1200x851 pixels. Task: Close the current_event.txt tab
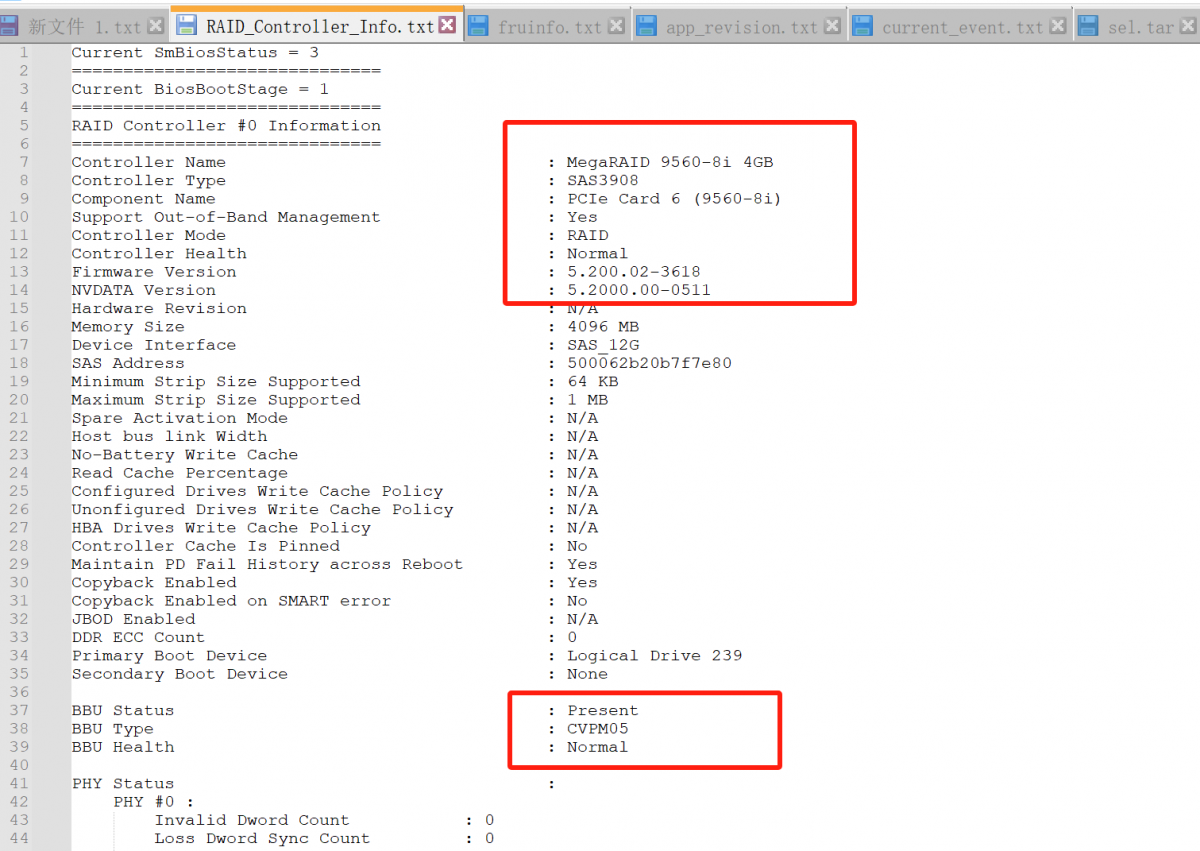point(1058,27)
